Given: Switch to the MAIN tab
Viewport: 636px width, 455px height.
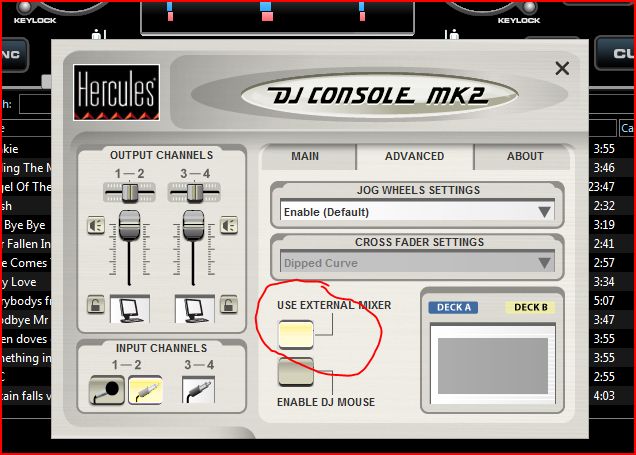Looking at the screenshot, I should coord(309,156).
